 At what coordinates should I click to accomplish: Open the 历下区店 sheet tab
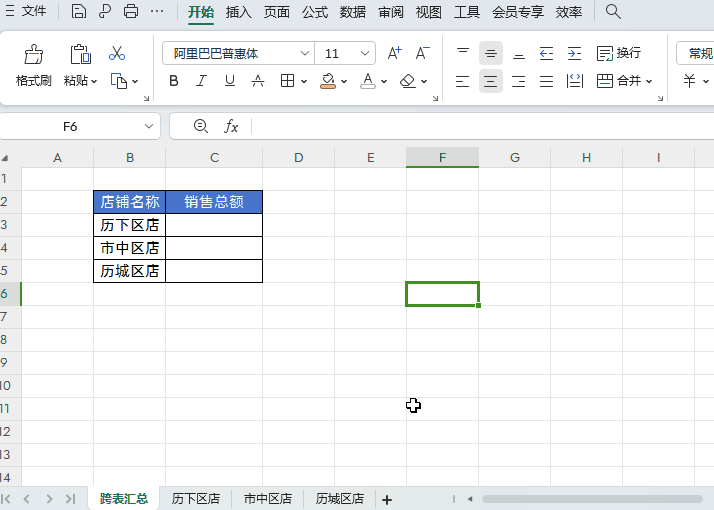196,499
